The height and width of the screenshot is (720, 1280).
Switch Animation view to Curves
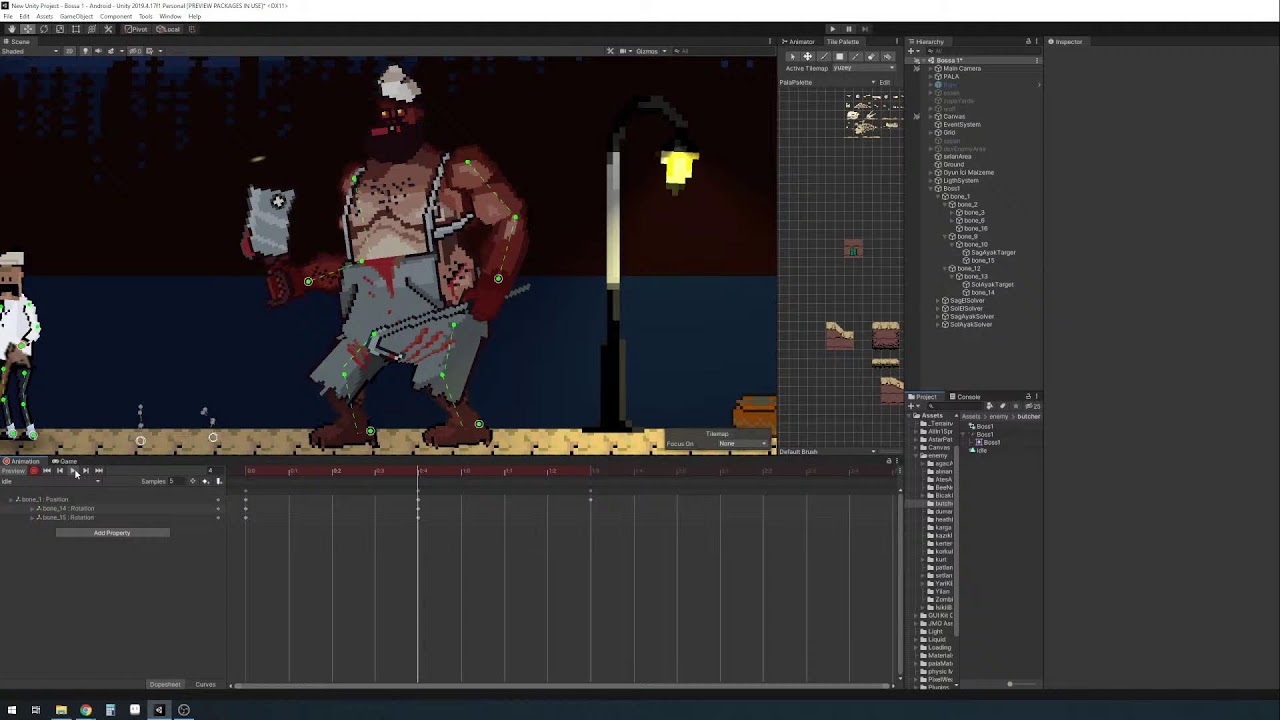(x=205, y=685)
